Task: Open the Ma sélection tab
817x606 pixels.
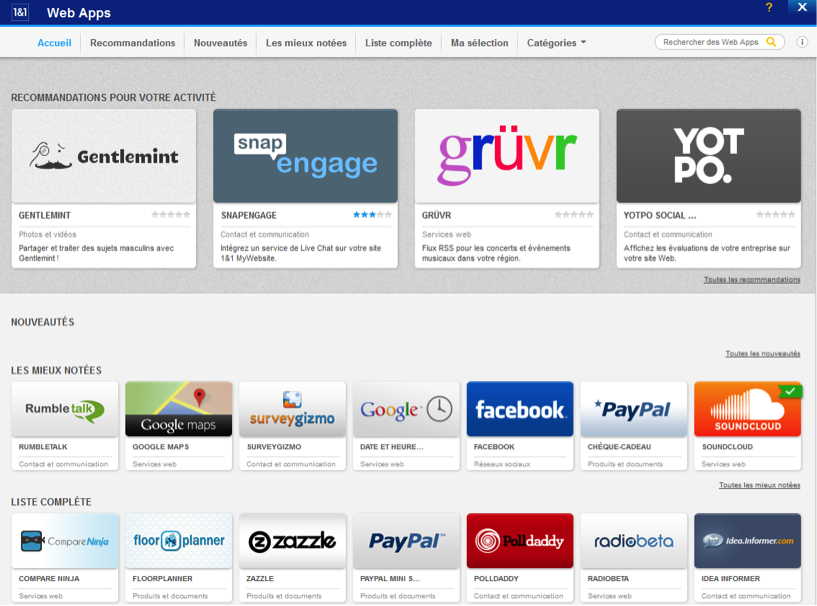Action: tap(479, 43)
